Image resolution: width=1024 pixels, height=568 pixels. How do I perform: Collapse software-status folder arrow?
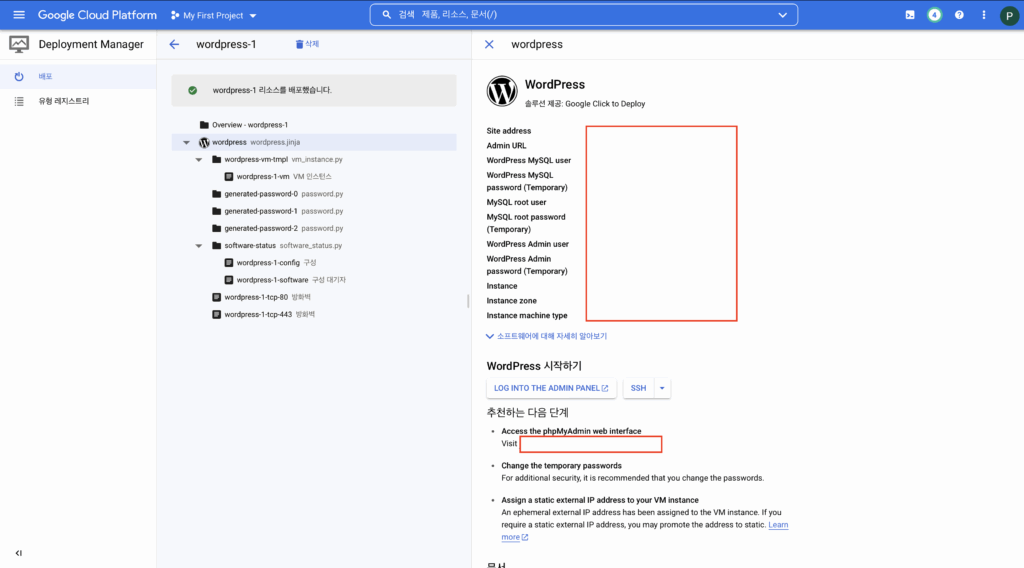199,245
